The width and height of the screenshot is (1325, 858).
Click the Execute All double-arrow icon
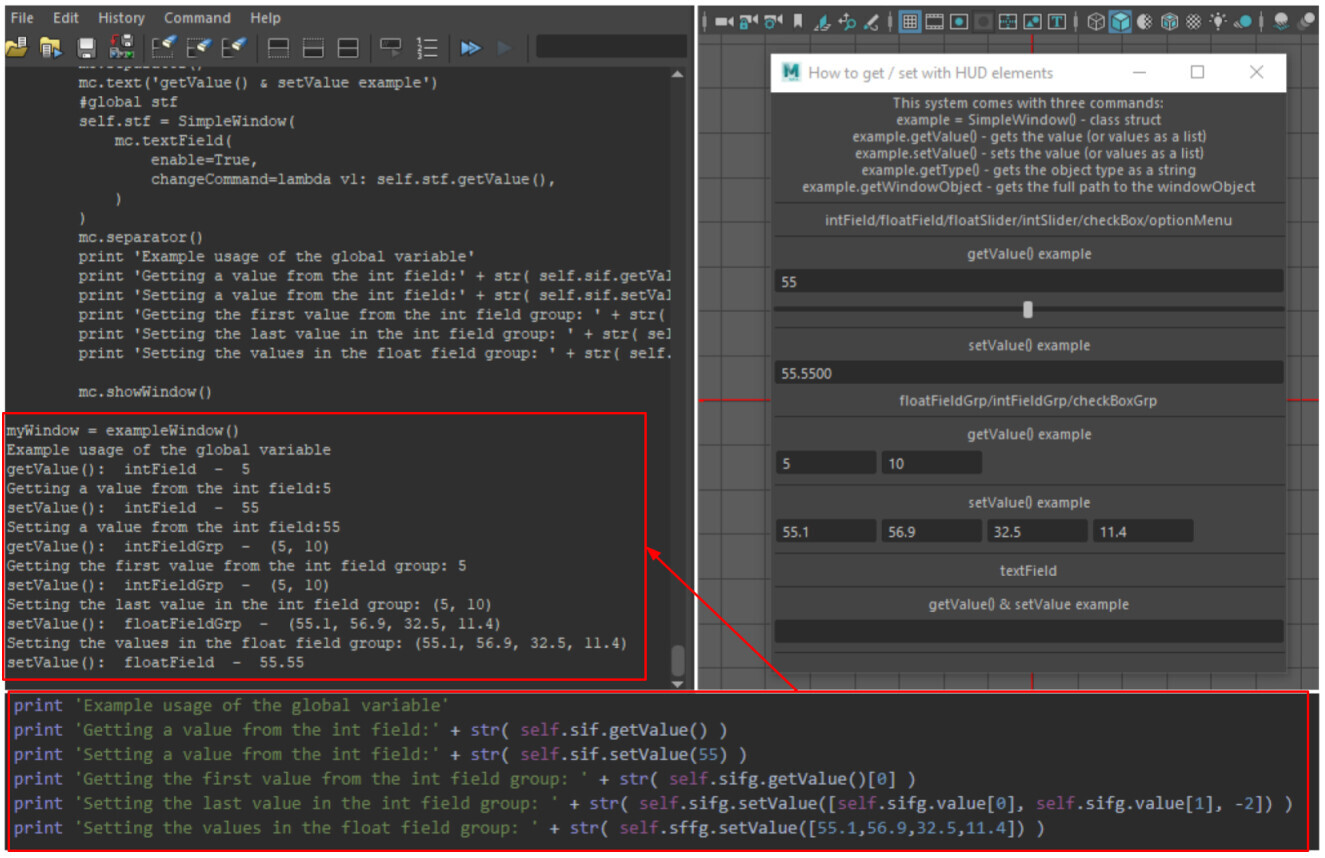point(470,47)
